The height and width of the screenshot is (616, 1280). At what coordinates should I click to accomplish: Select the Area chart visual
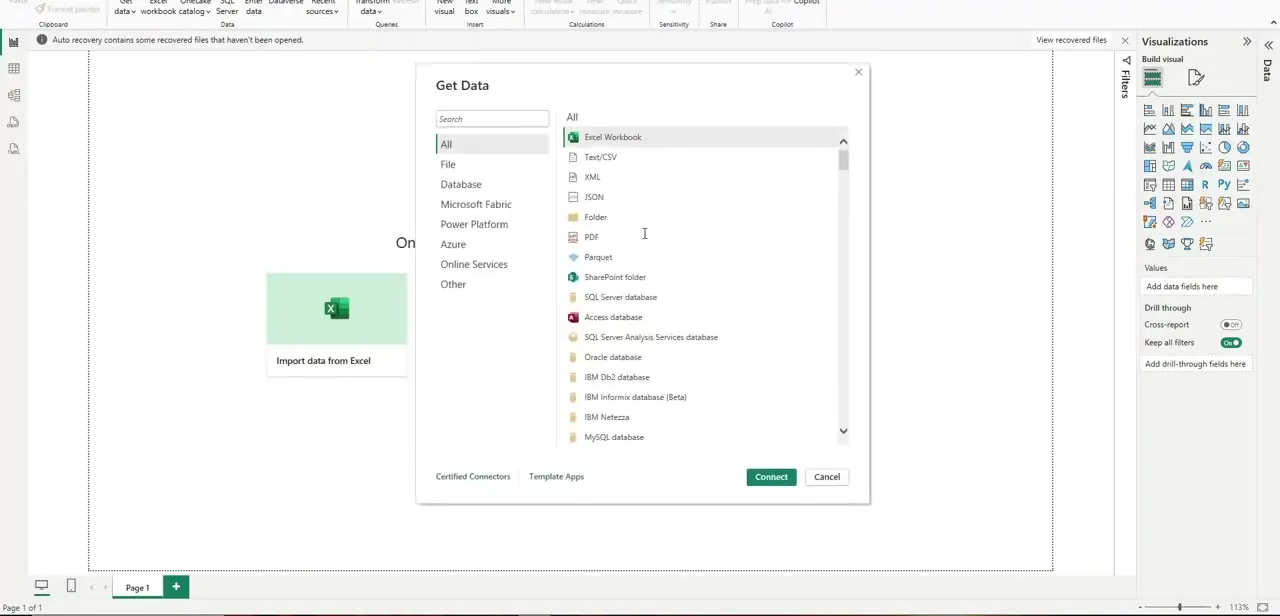point(1168,129)
